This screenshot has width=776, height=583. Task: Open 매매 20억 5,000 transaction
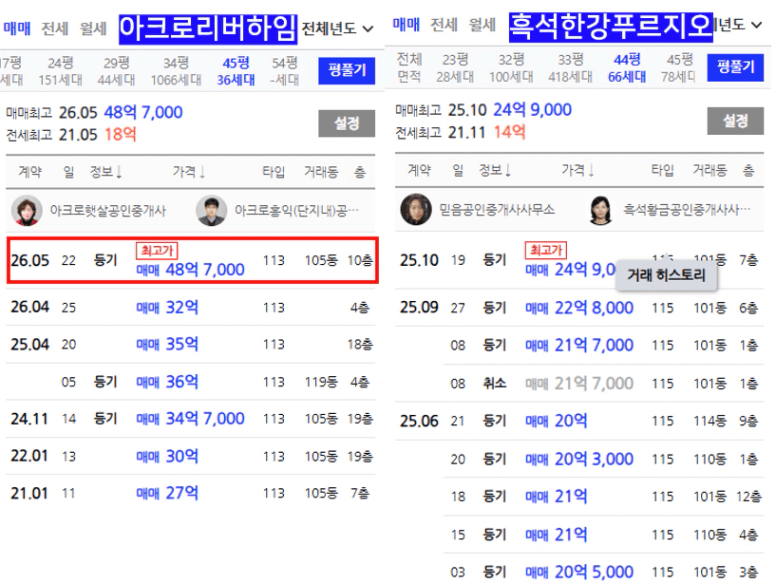coord(579,572)
